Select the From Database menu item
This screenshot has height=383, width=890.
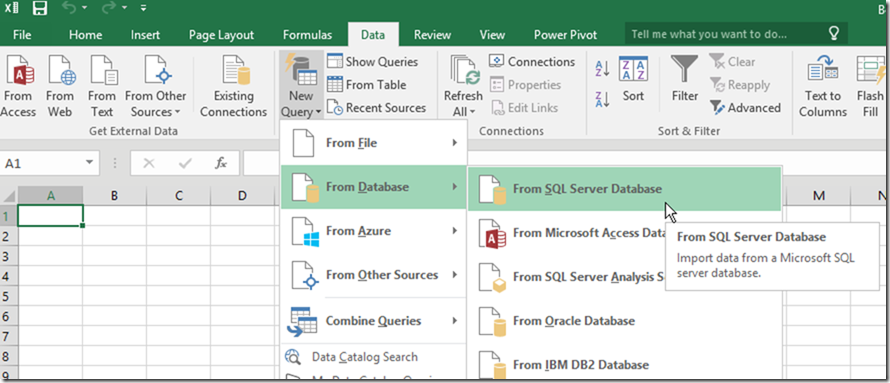click(374, 187)
